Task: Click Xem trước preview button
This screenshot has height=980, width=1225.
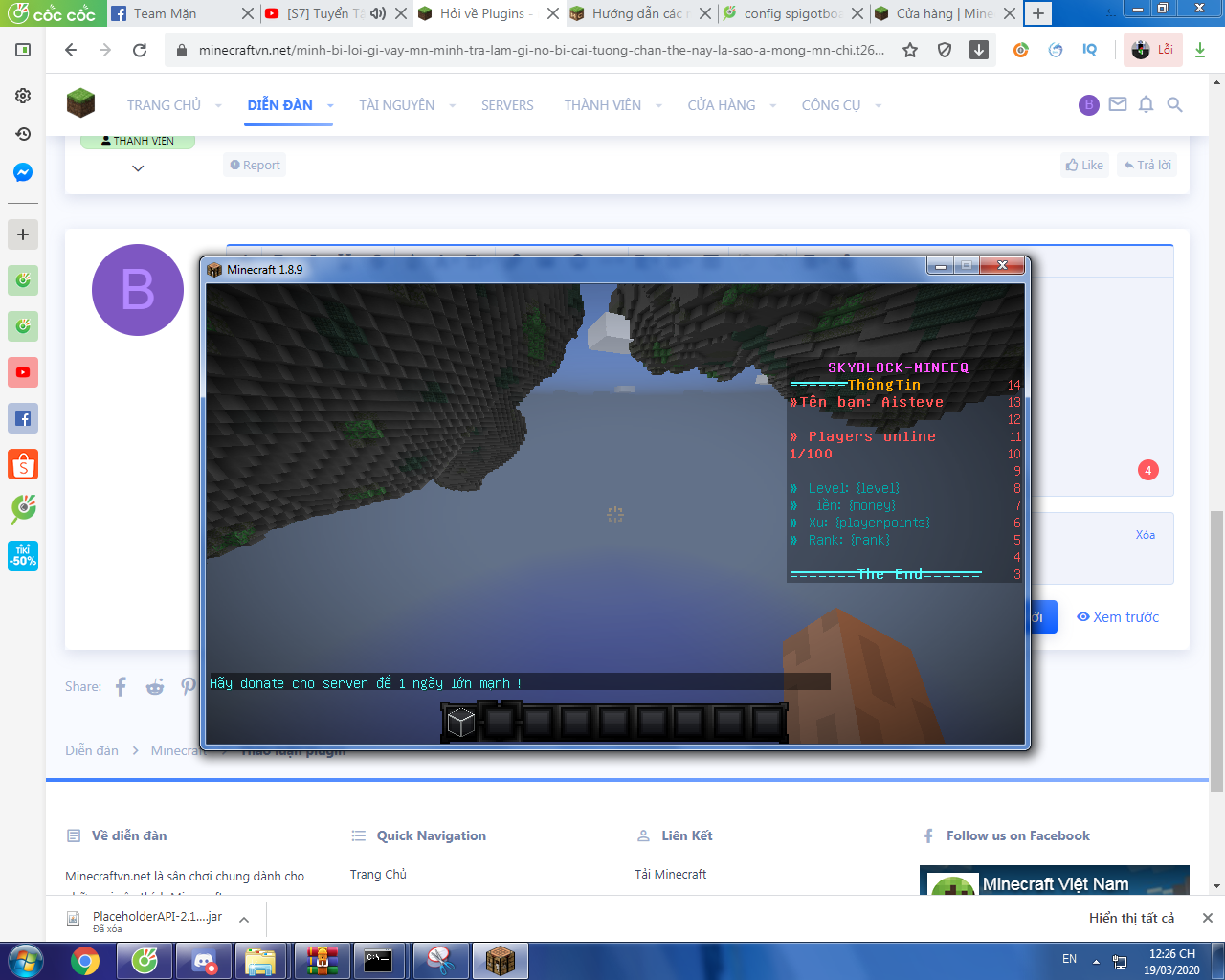Action: point(1118,617)
